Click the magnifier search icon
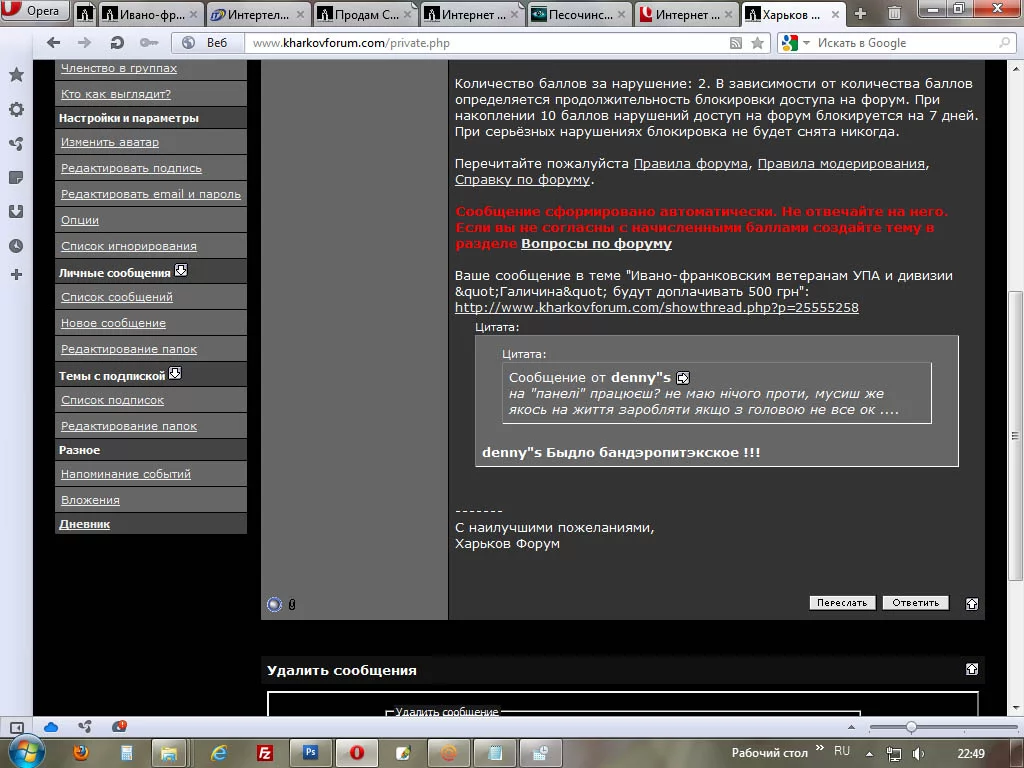1024x768 pixels. 1004,42
